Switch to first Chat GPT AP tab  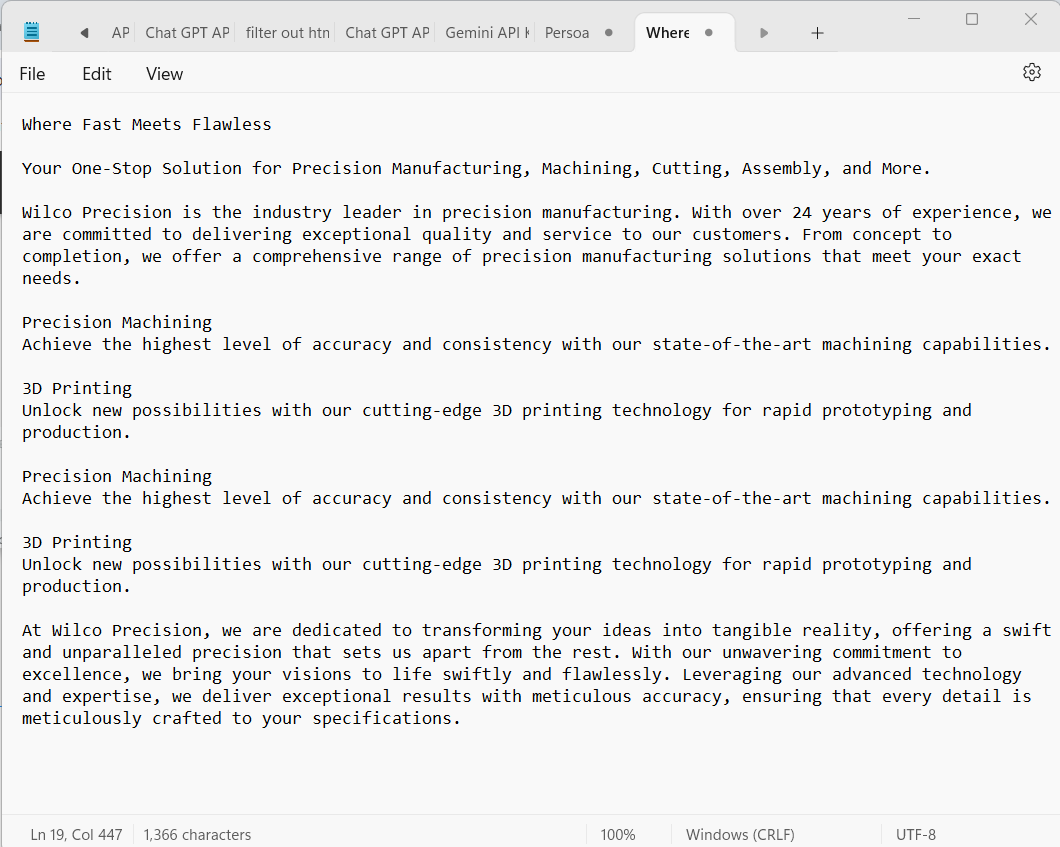[x=187, y=32]
